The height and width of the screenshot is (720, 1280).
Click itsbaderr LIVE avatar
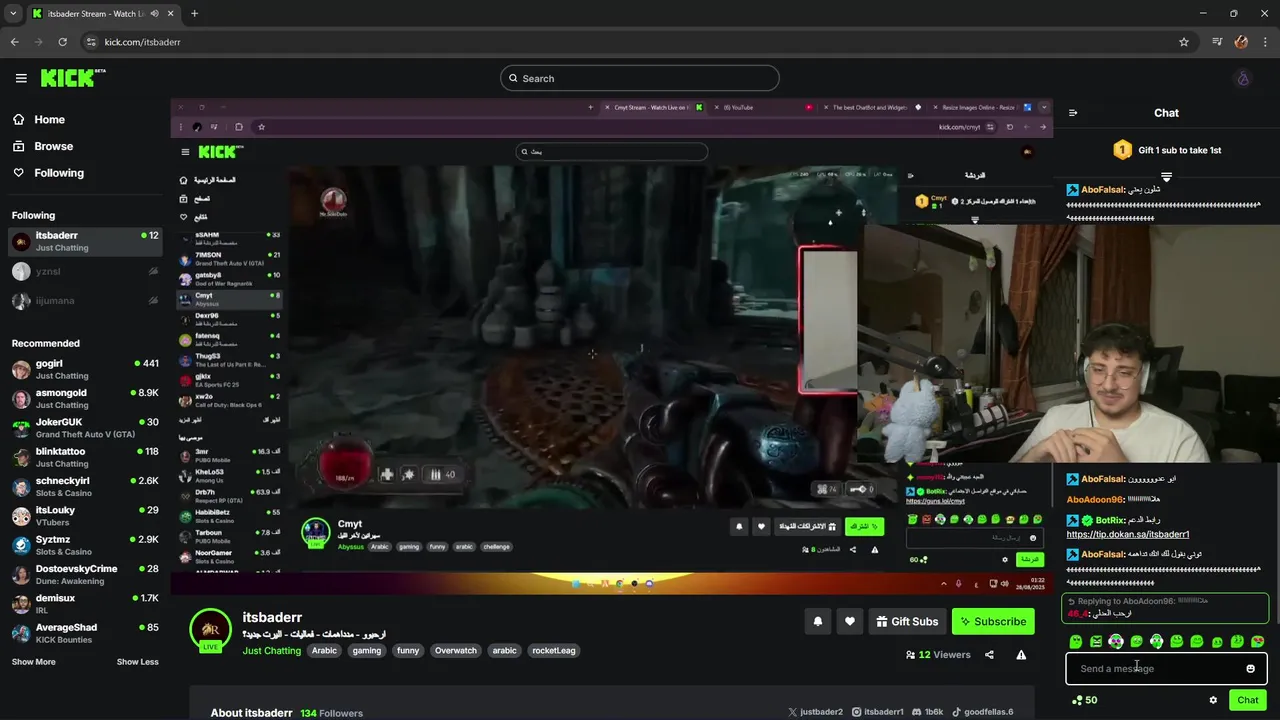click(210, 630)
